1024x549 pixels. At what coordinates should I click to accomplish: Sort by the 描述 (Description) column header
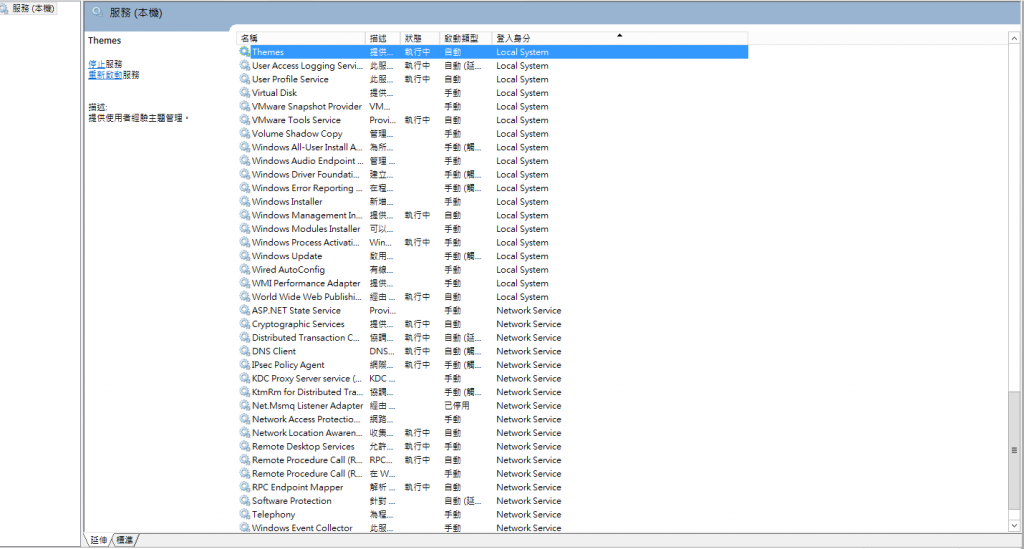click(383, 39)
